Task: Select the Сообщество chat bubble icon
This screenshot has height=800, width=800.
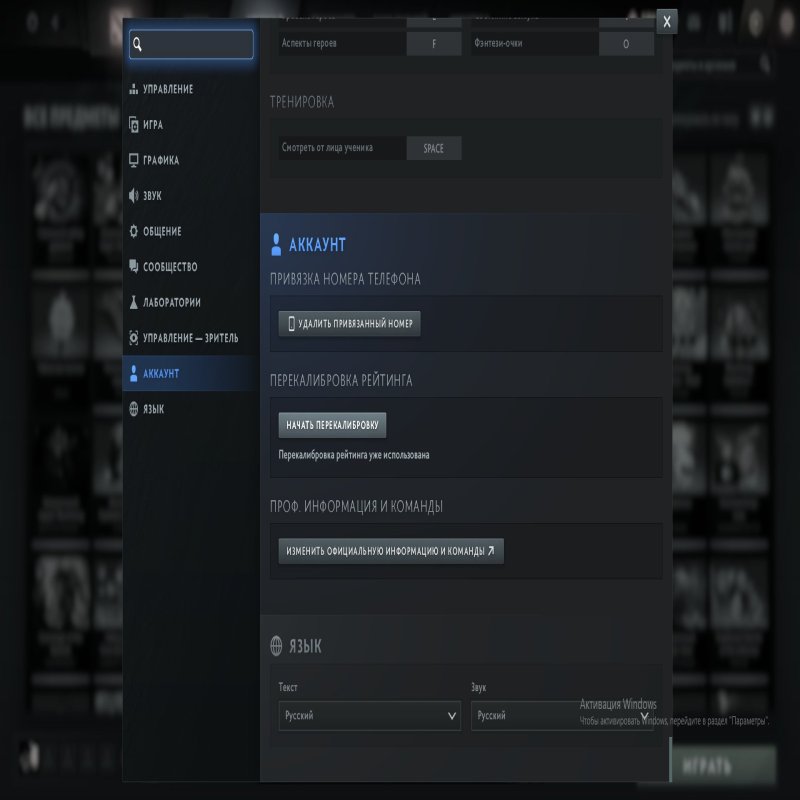Action: click(133, 267)
